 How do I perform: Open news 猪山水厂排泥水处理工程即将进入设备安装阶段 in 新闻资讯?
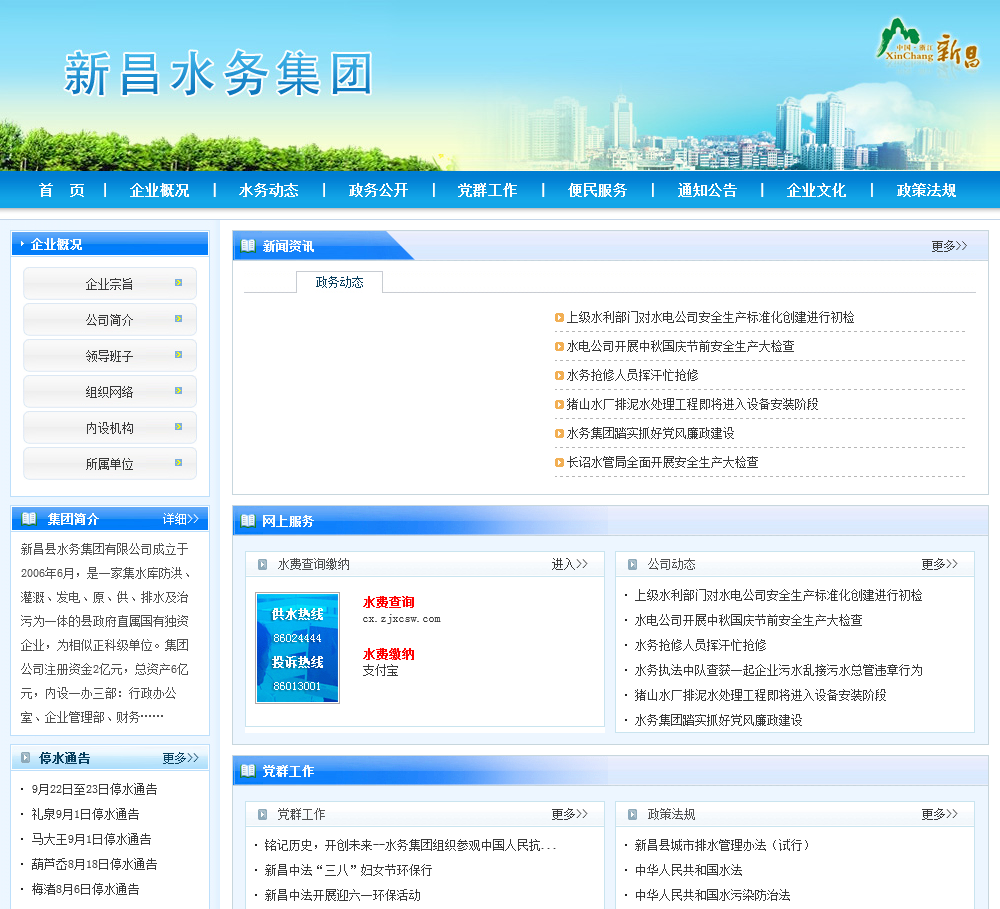click(693, 404)
